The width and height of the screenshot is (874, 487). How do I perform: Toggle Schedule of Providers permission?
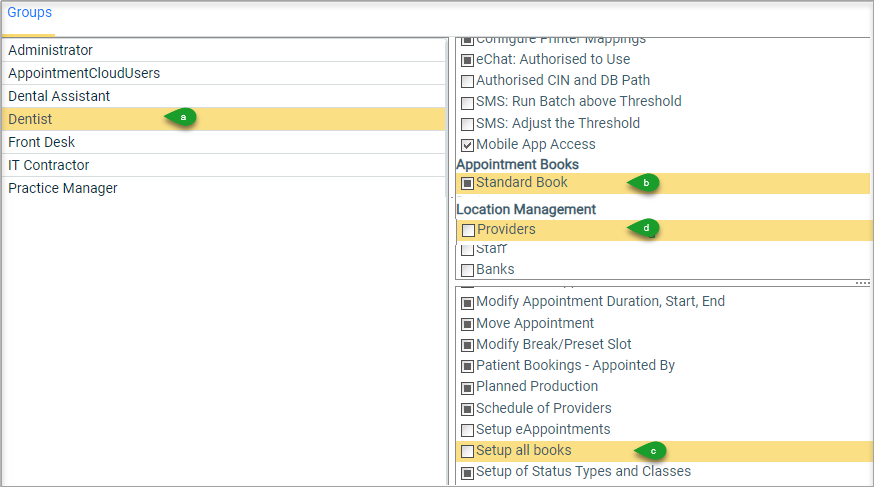click(x=468, y=409)
